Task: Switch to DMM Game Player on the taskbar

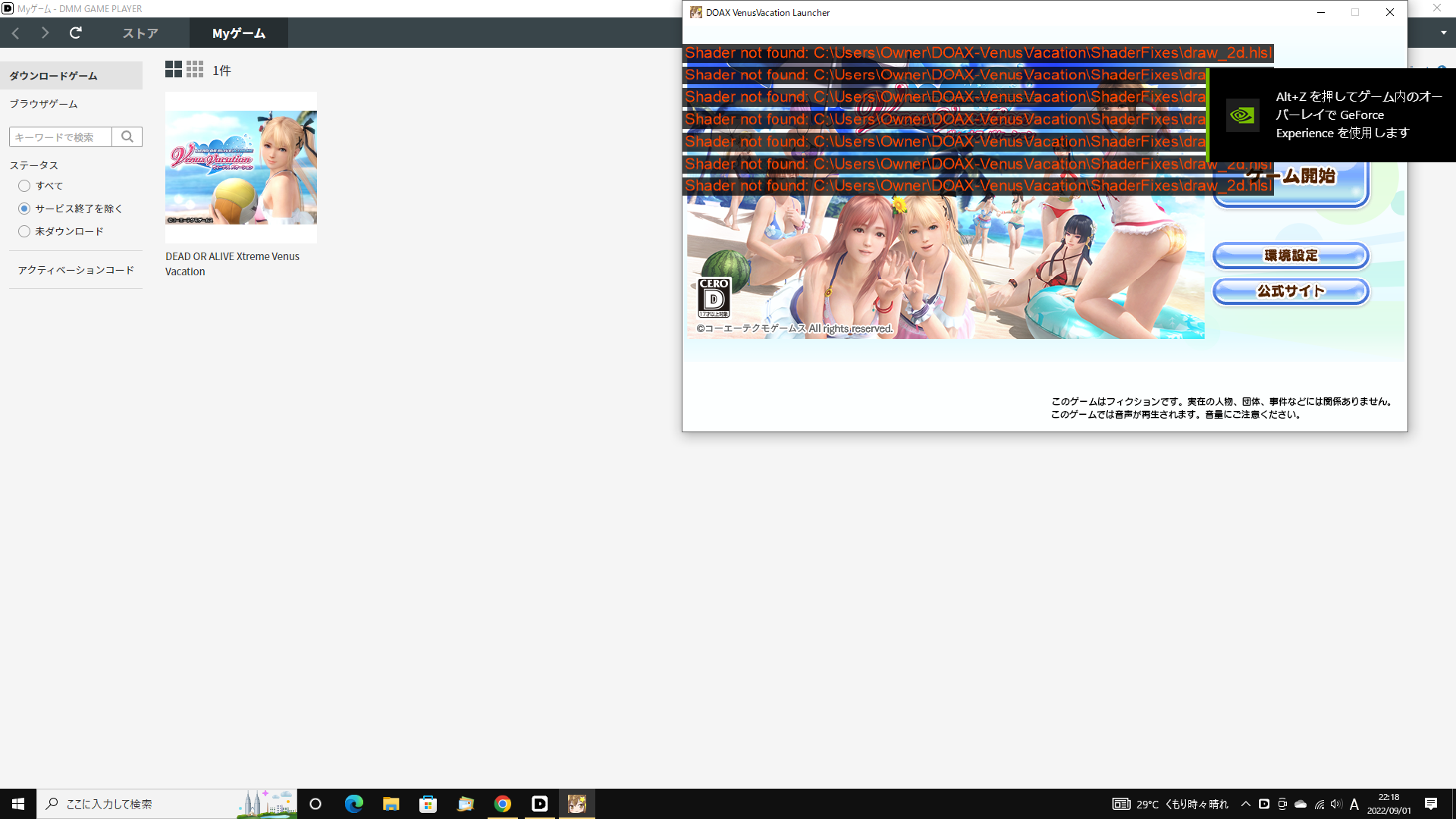Action: click(539, 804)
